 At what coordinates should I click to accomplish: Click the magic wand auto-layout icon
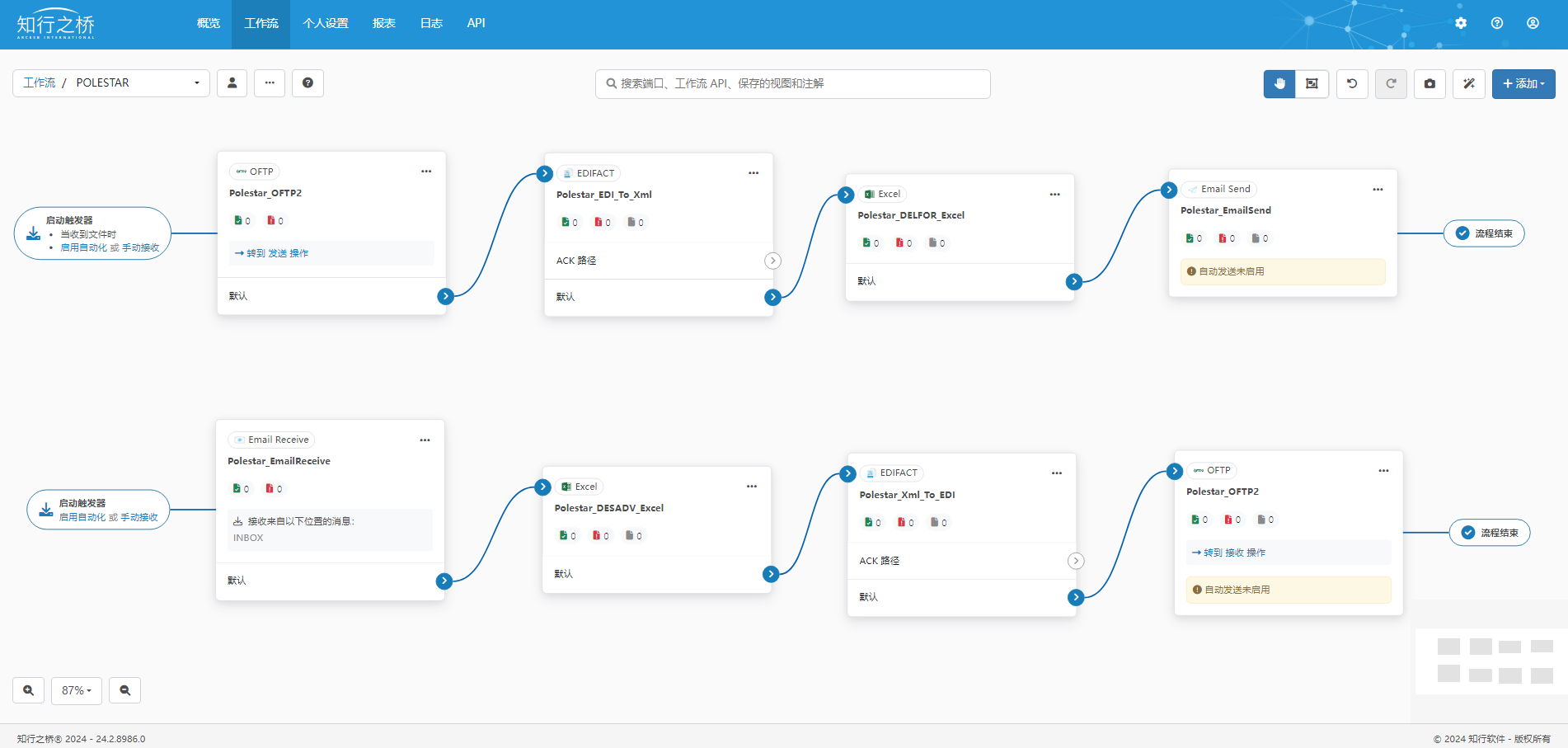[x=1468, y=83]
